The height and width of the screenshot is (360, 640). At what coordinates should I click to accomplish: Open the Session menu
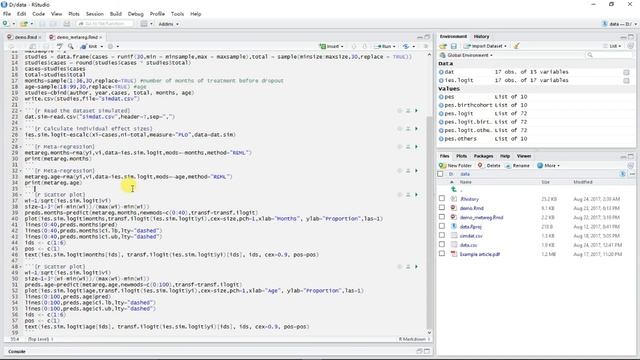(x=95, y=14)
